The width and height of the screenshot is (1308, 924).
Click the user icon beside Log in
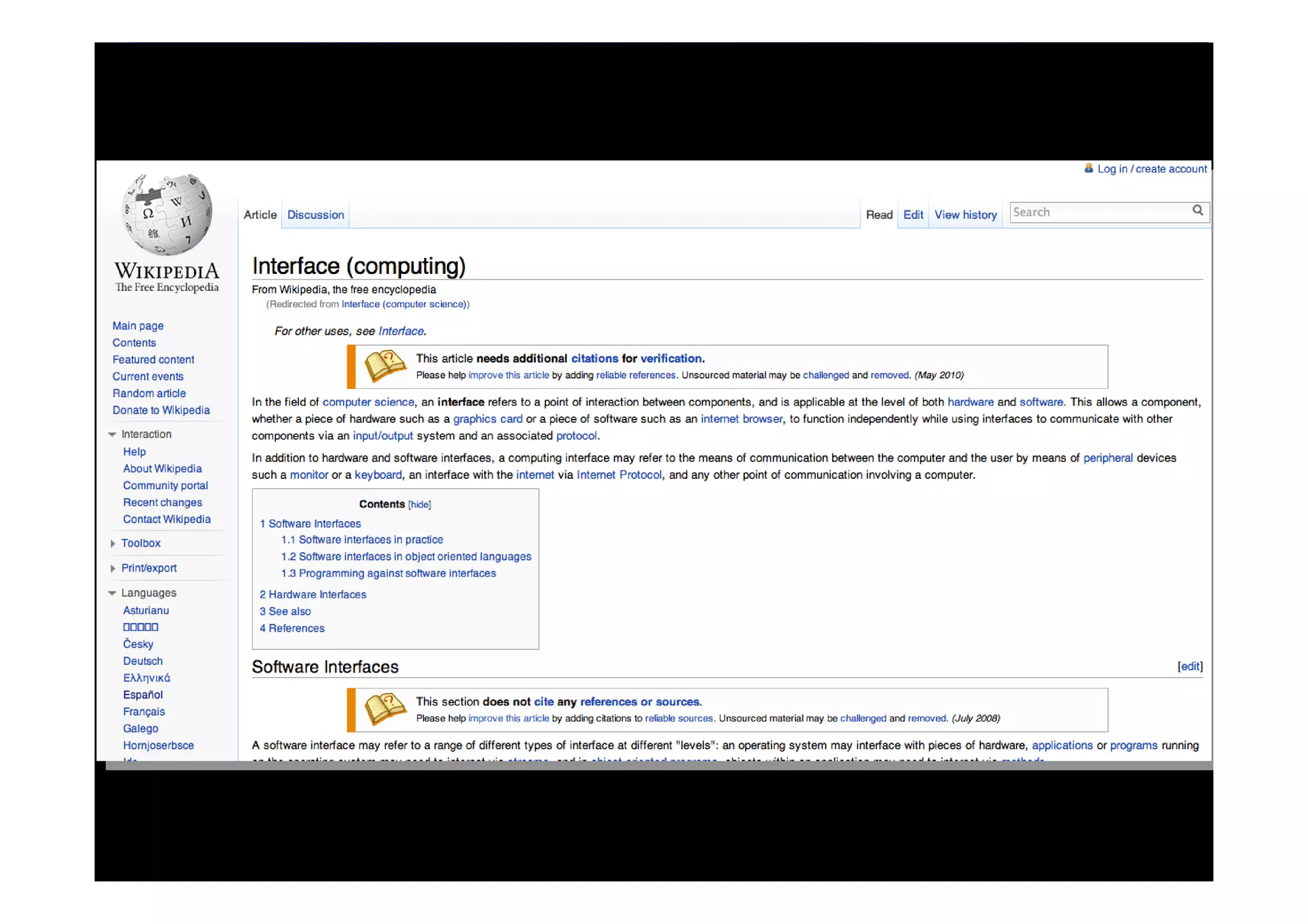click(x=1088, y=168)
